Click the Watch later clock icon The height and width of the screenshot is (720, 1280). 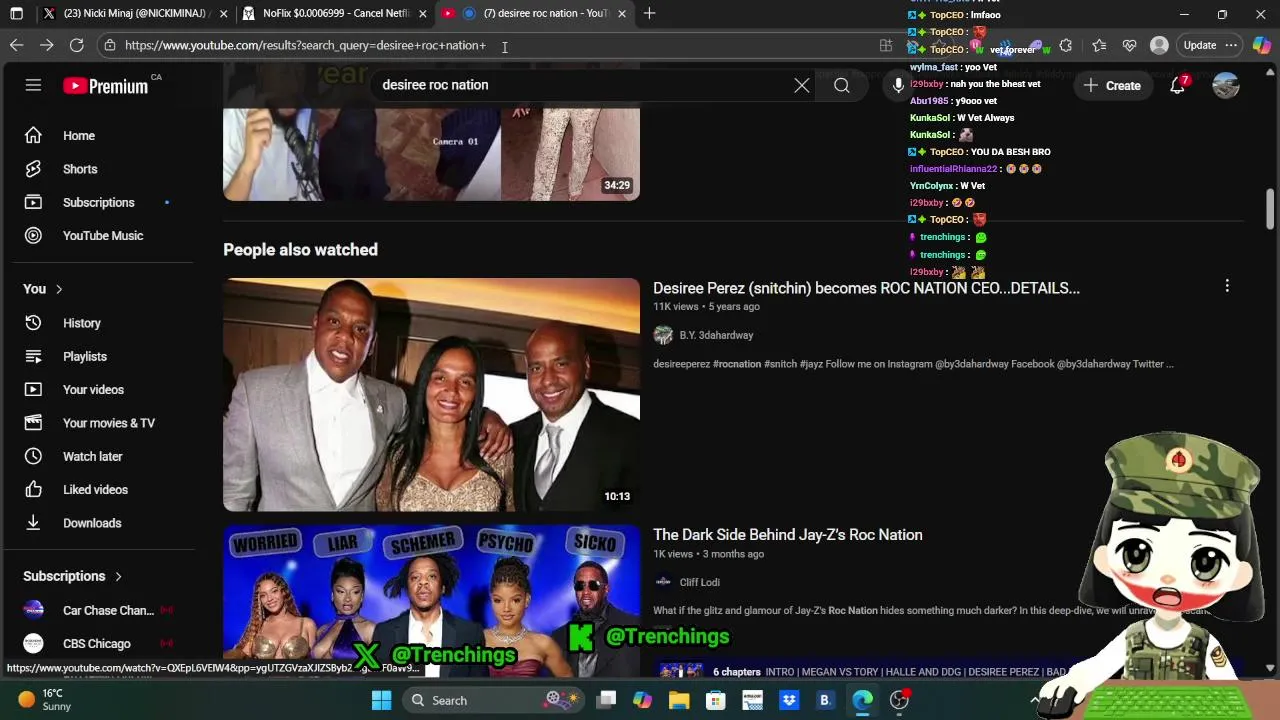point(33,456)
